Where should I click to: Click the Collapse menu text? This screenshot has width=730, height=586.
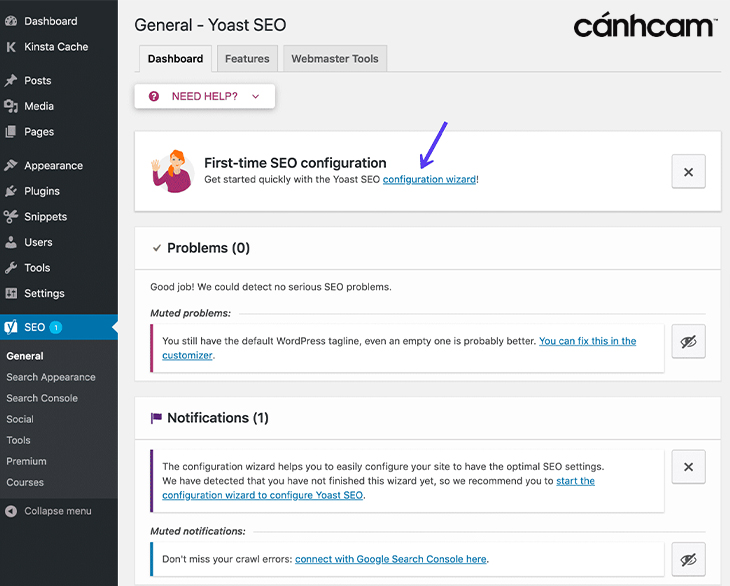tap(58, 511)
